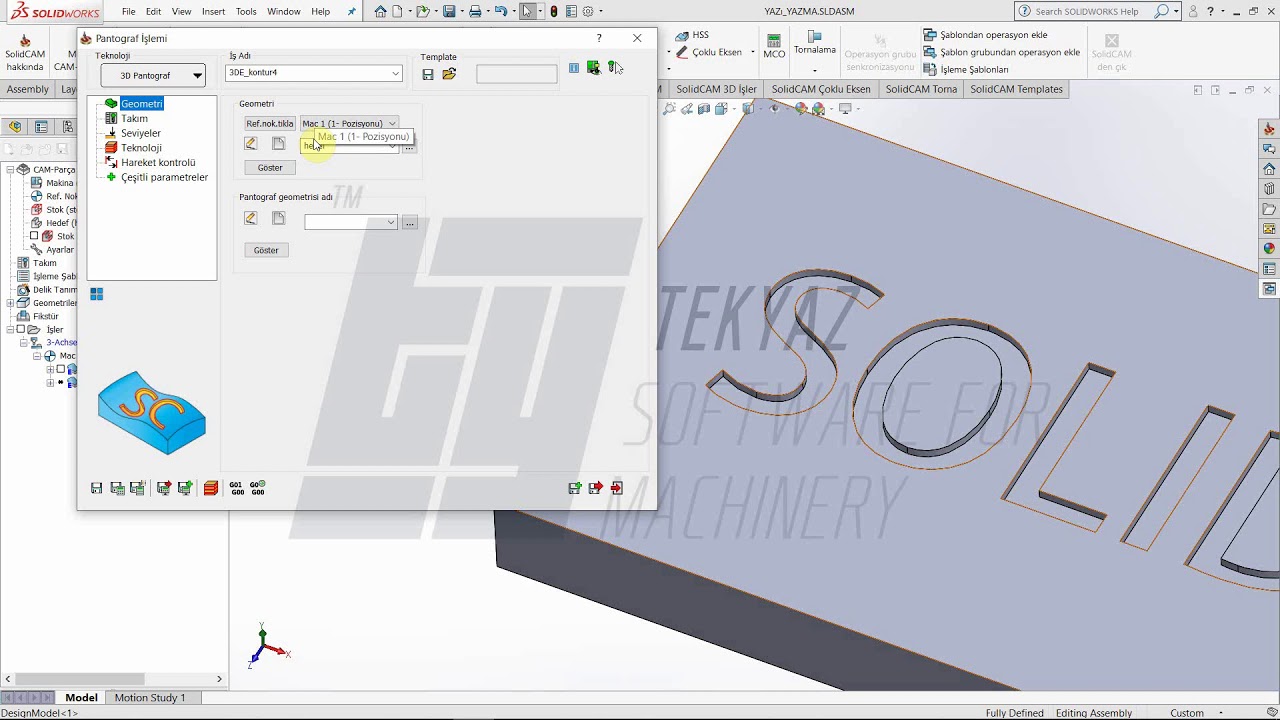The height and width of the screenshot is (720, 1280).
Task: Select Hareket kontrolü in the dialog tree
Action: pos(158,162)
